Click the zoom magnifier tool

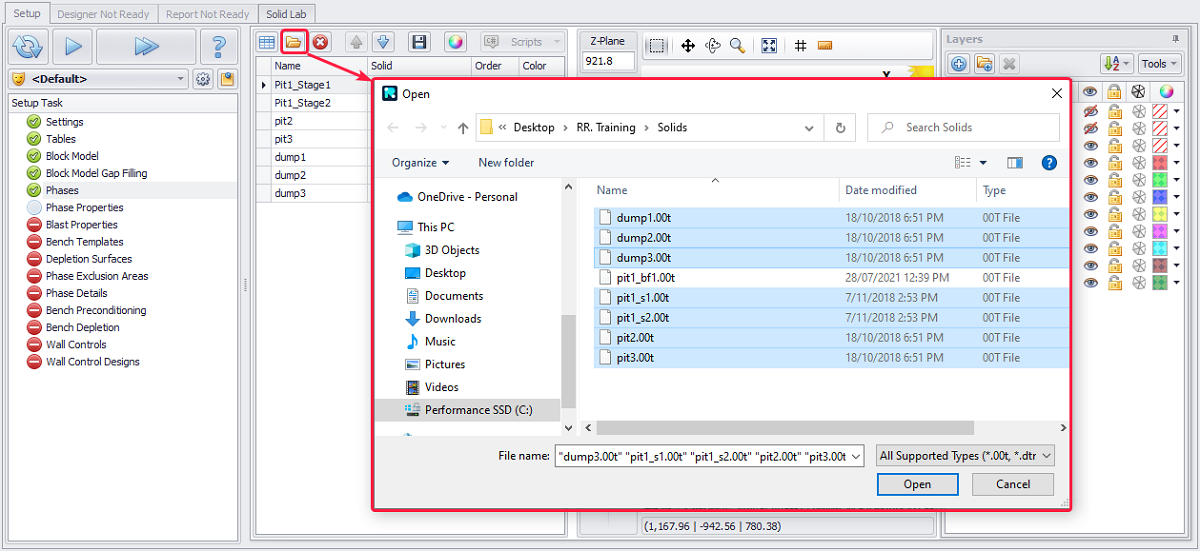[x=737, y=46]
